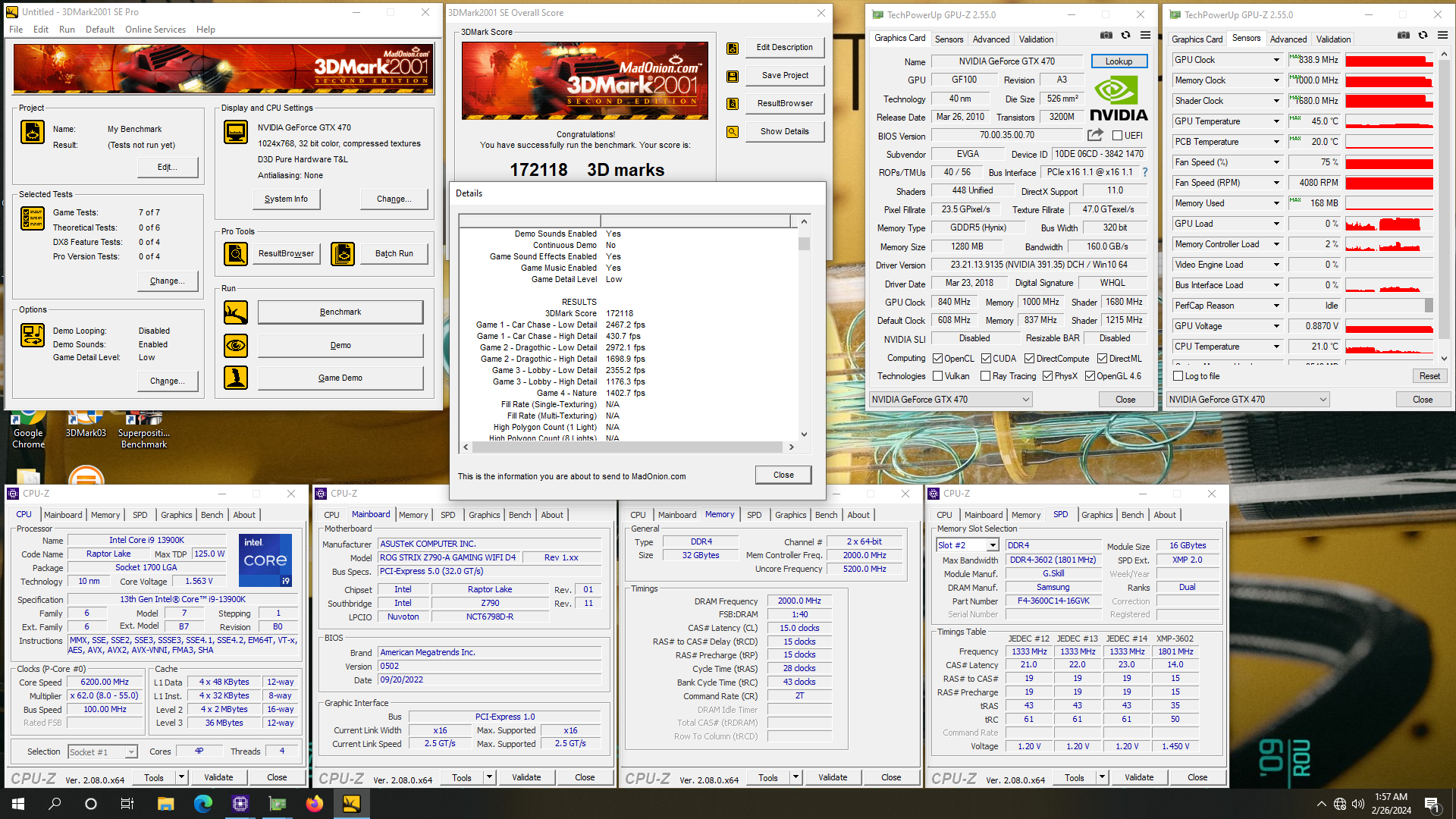
Task: Open Firefox from the taskbar
Action: [314, 804]
